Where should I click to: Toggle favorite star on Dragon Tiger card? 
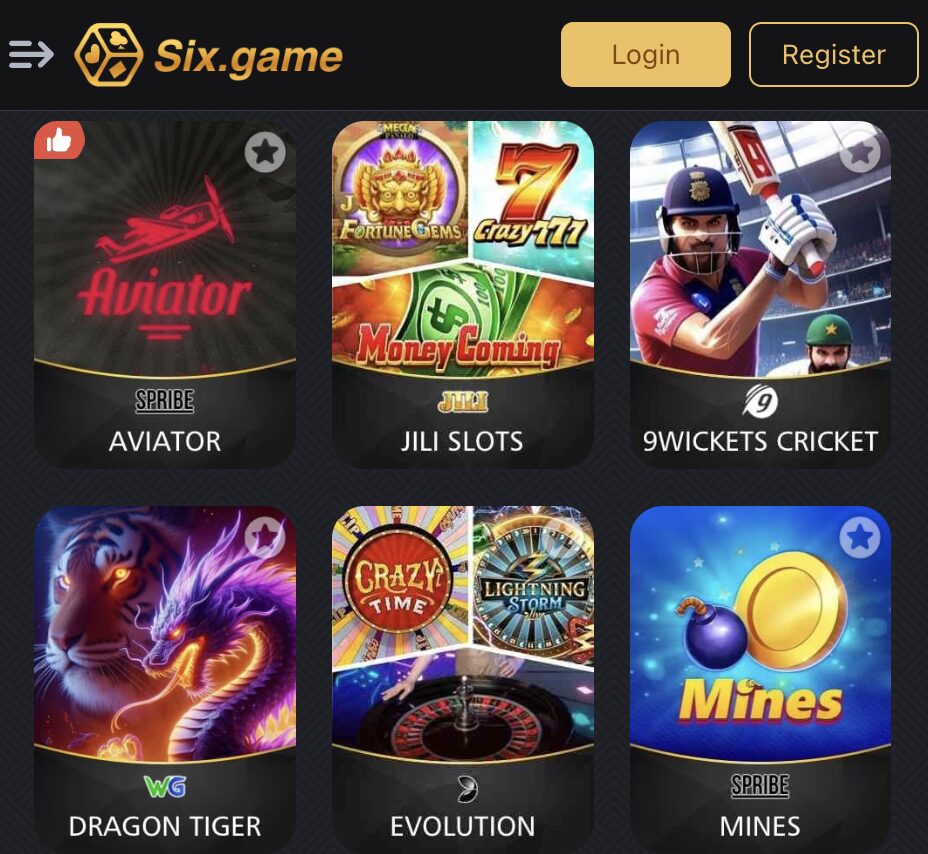coord(265,537)
